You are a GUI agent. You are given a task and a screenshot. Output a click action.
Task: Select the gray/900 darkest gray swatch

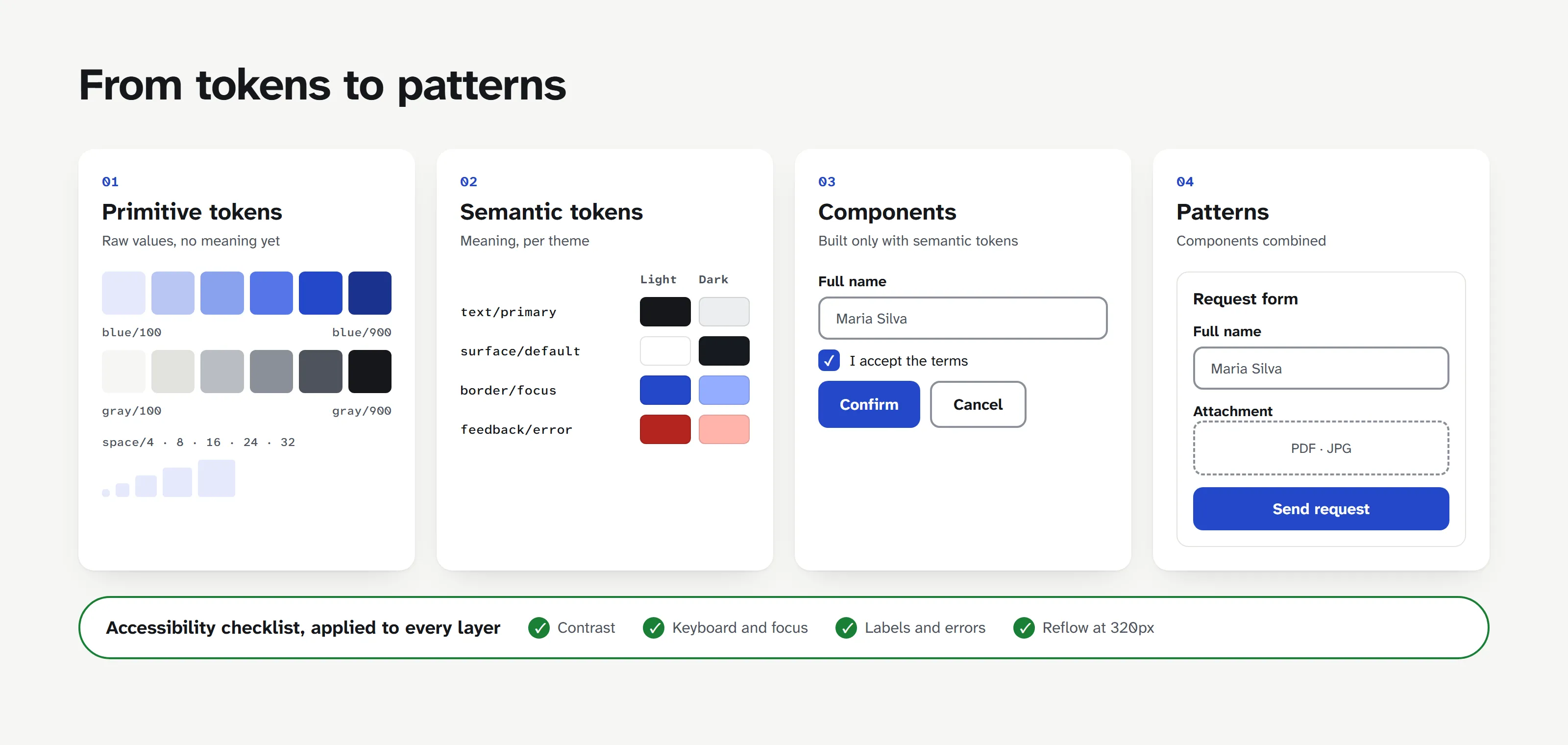[x=369, y=372]
